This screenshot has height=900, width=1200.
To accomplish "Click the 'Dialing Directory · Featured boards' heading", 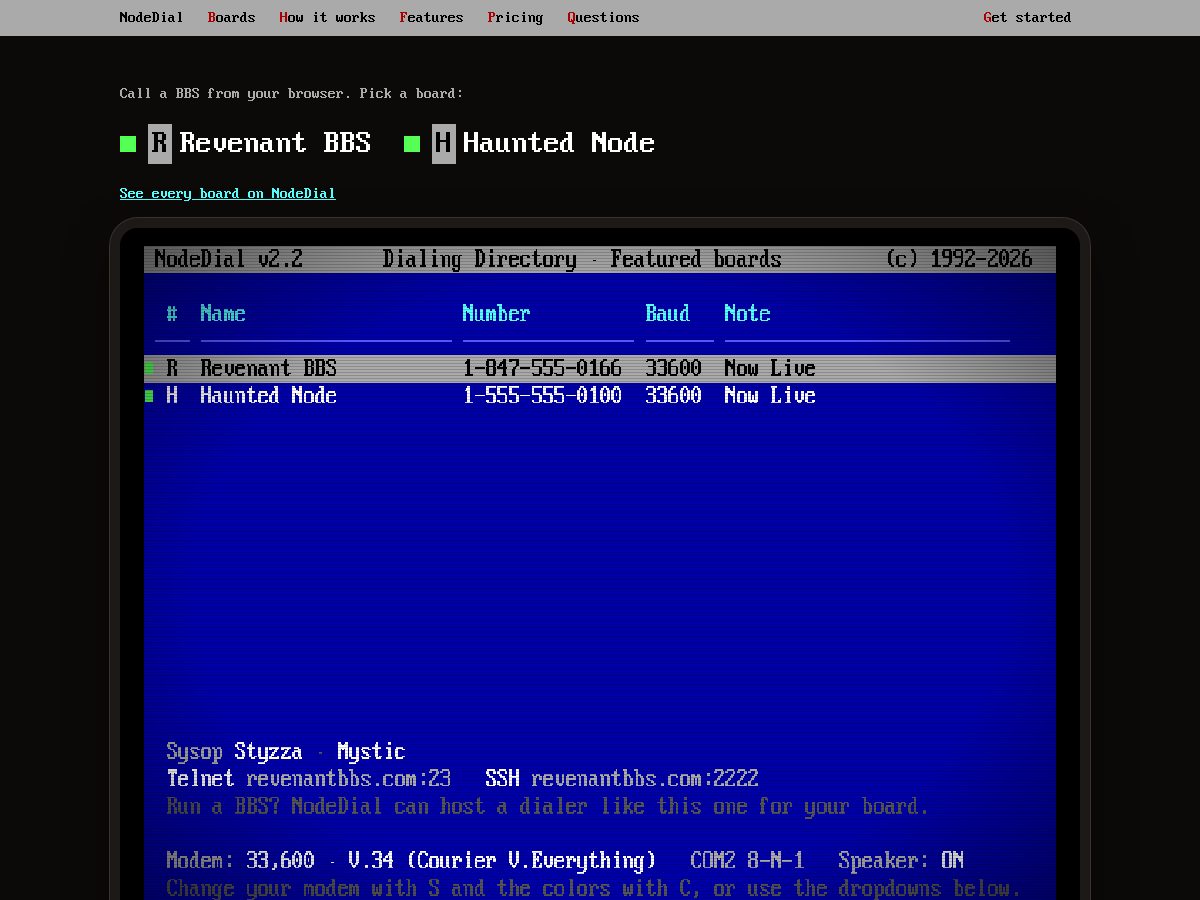I will click(582, 260).
